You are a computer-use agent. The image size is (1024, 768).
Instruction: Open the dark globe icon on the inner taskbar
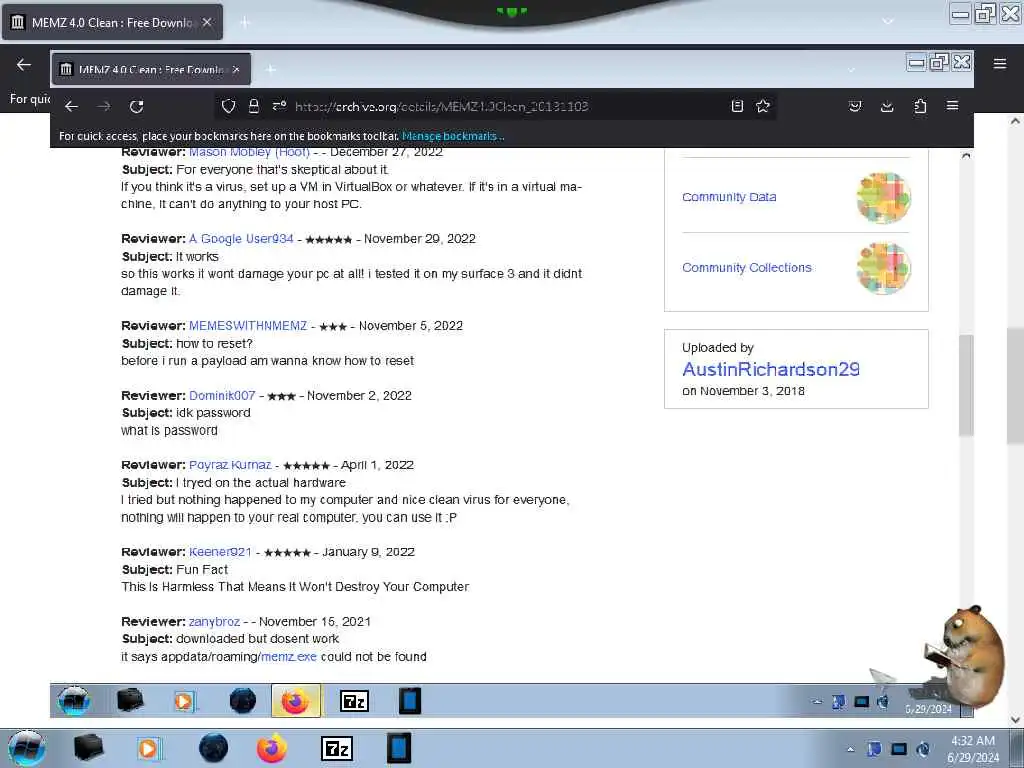pos(243,701)
